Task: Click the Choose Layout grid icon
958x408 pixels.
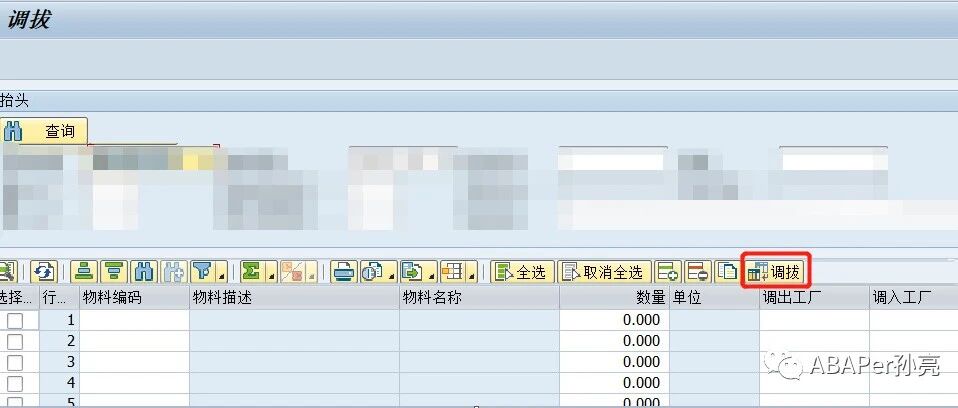Action: (453, 271)
